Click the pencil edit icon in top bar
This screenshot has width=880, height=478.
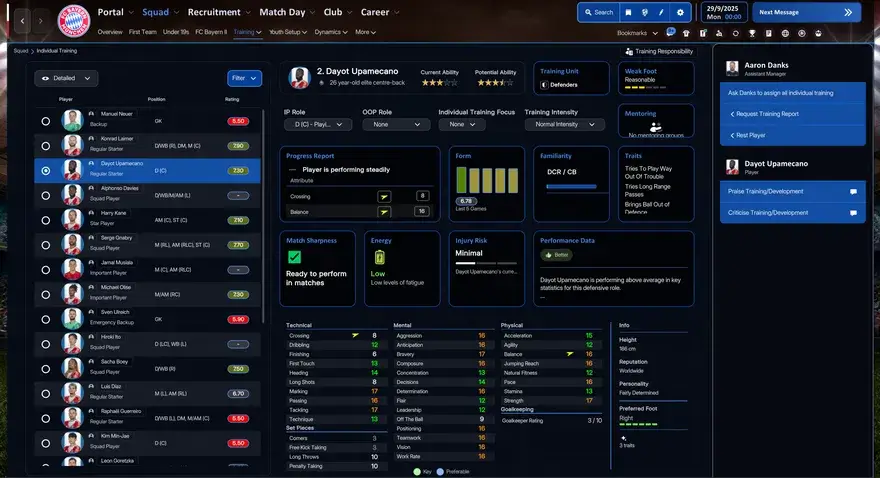[x=661, y=12]
